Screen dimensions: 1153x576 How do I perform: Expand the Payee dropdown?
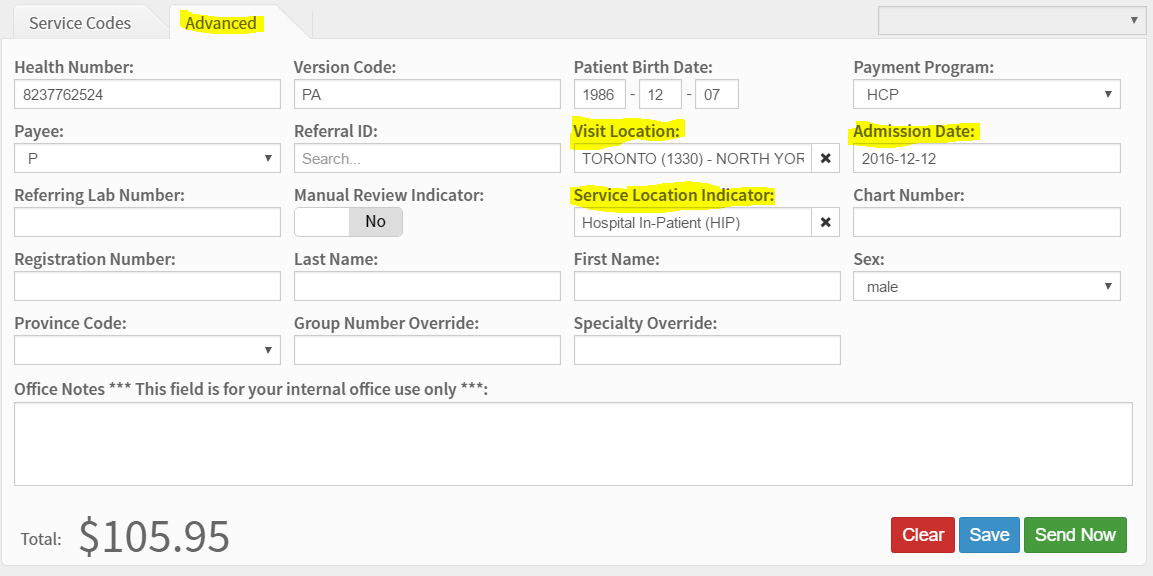(147, 158)
